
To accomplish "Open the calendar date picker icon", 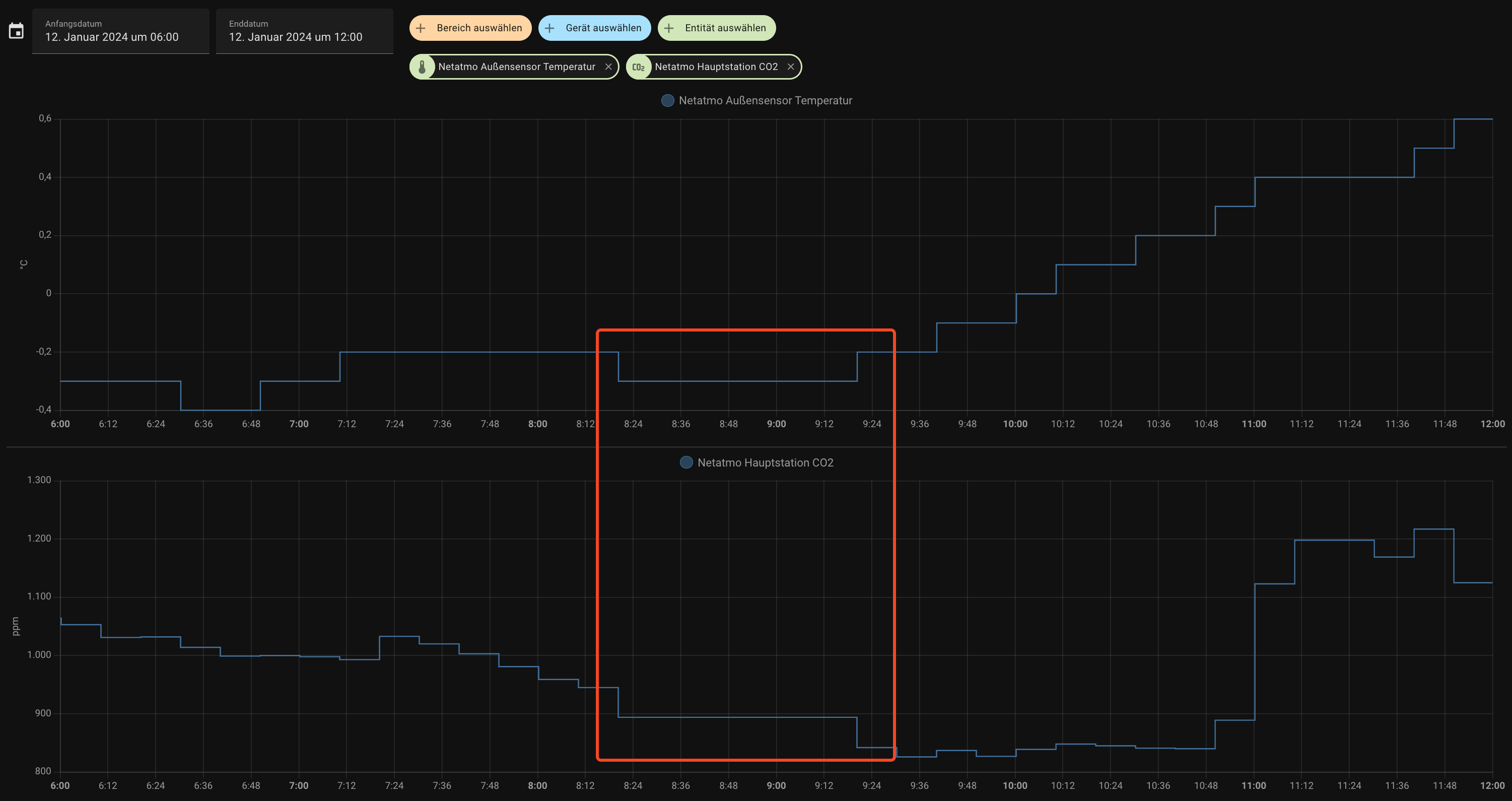I will point(17,31).
